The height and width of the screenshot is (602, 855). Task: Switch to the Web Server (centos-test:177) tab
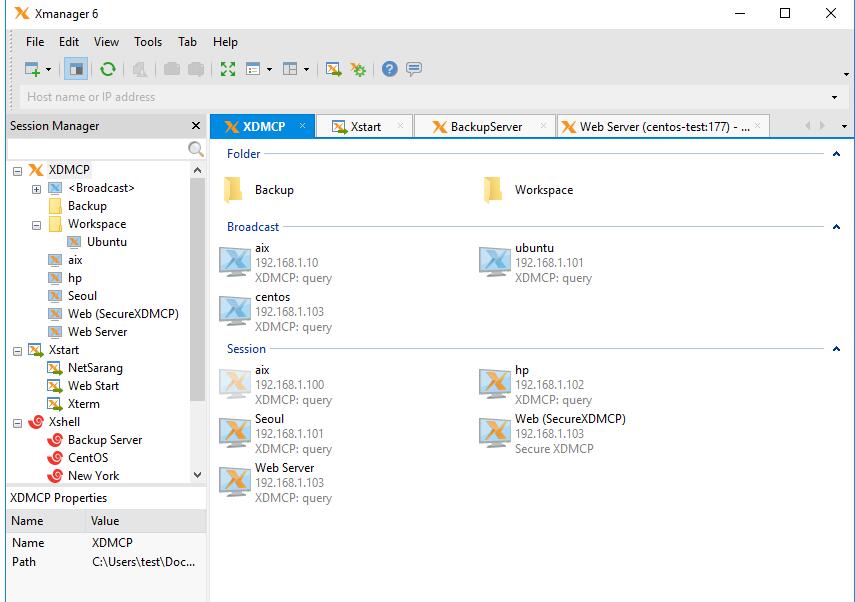pos(664,127)
